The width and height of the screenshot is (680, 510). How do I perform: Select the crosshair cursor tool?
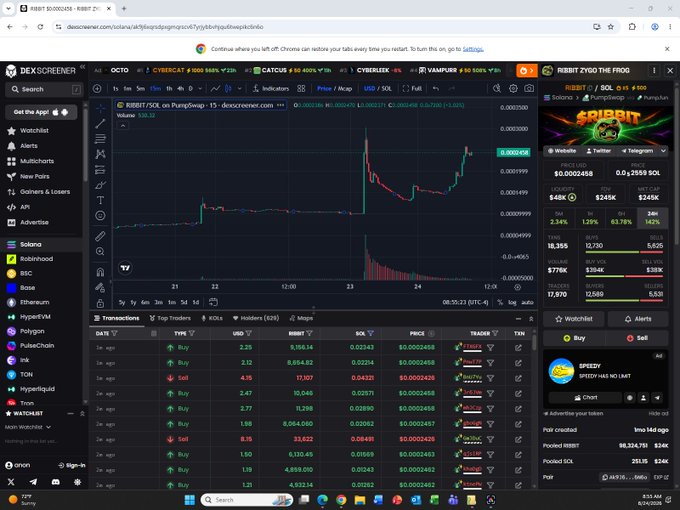[x=100, y=108]
